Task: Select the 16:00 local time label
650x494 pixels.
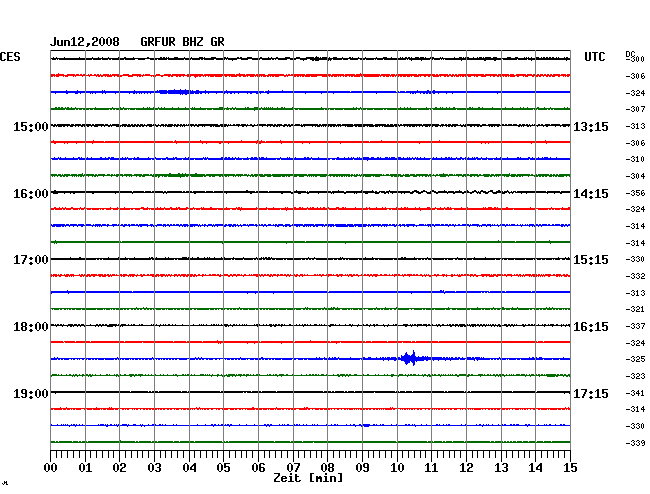Action: tap(31, 194)
